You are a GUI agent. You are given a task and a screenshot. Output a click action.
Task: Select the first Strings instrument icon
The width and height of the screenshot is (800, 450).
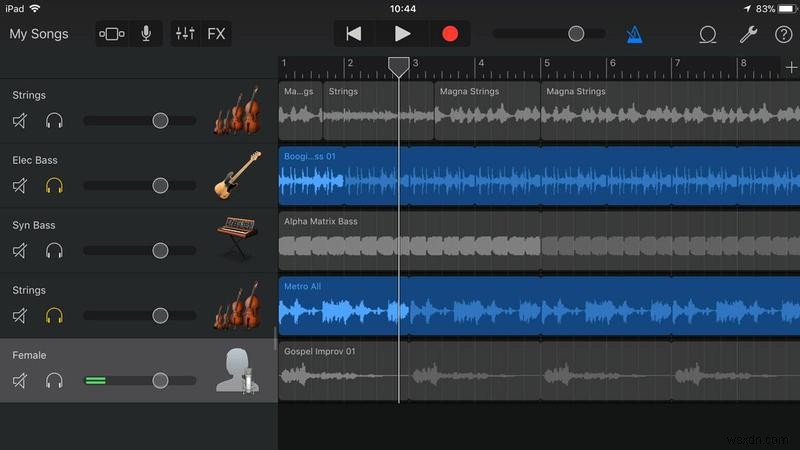coord(238,111)
